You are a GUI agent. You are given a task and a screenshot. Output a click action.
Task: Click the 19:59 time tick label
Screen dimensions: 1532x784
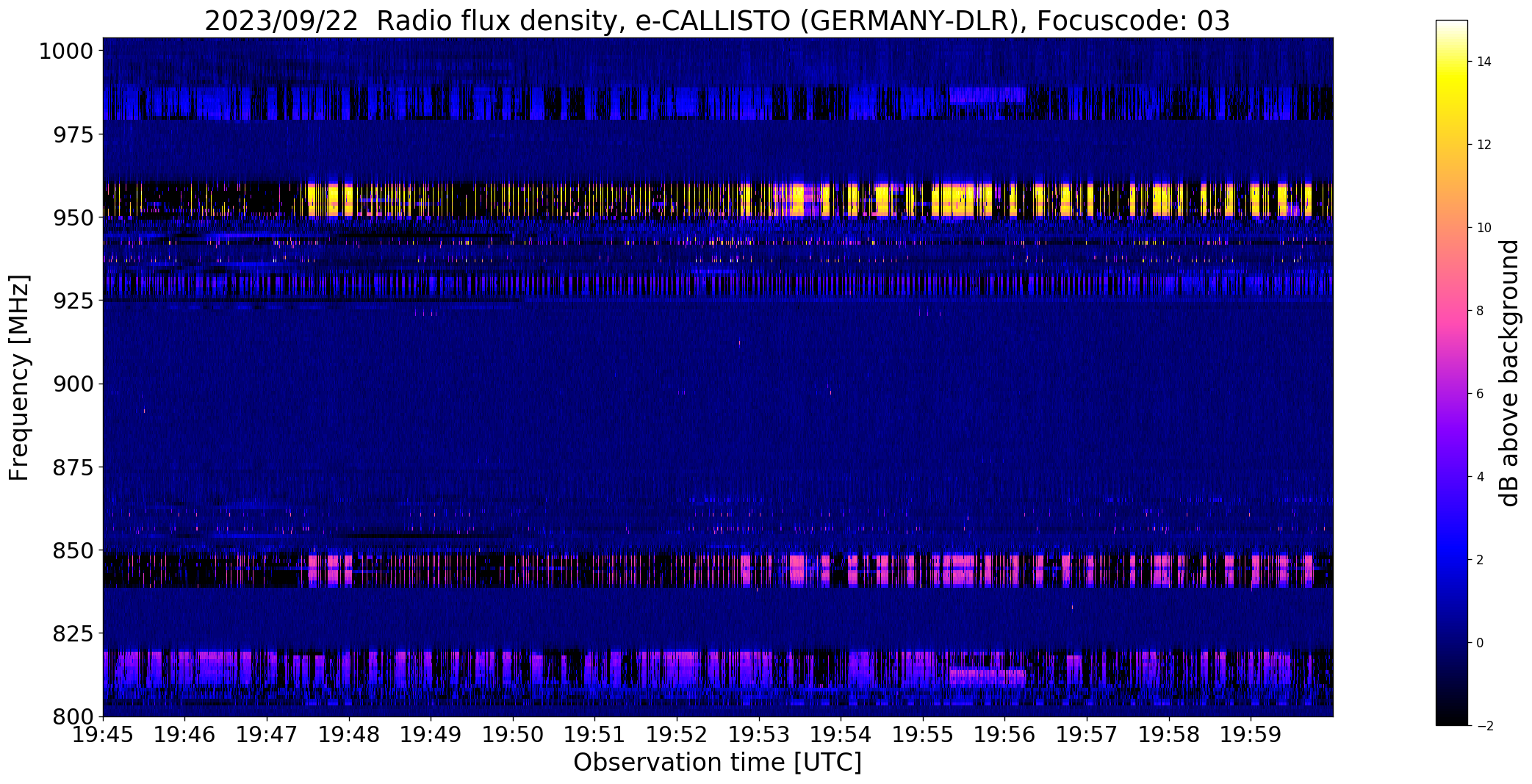[1251, 735]
